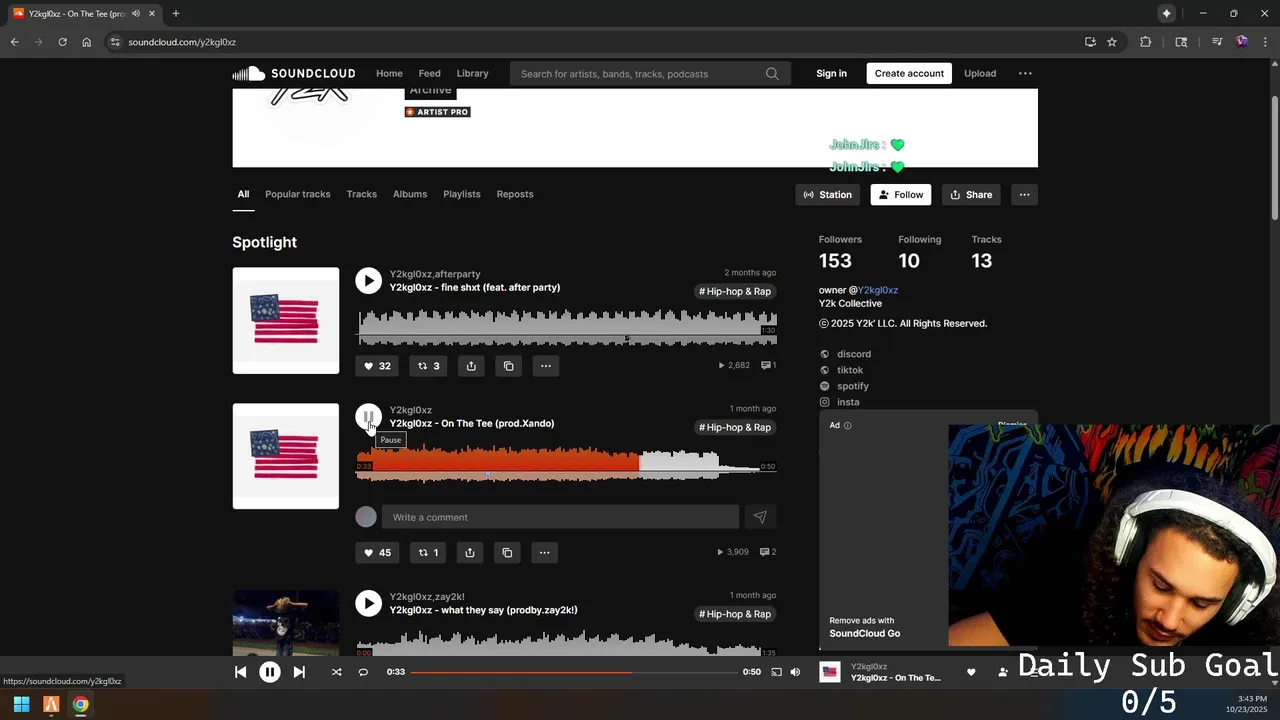Viewport: 1280px width, 720px height.
Task: Skip to next track in player bar
Action: pyautogui.click(x=299, y=672)
